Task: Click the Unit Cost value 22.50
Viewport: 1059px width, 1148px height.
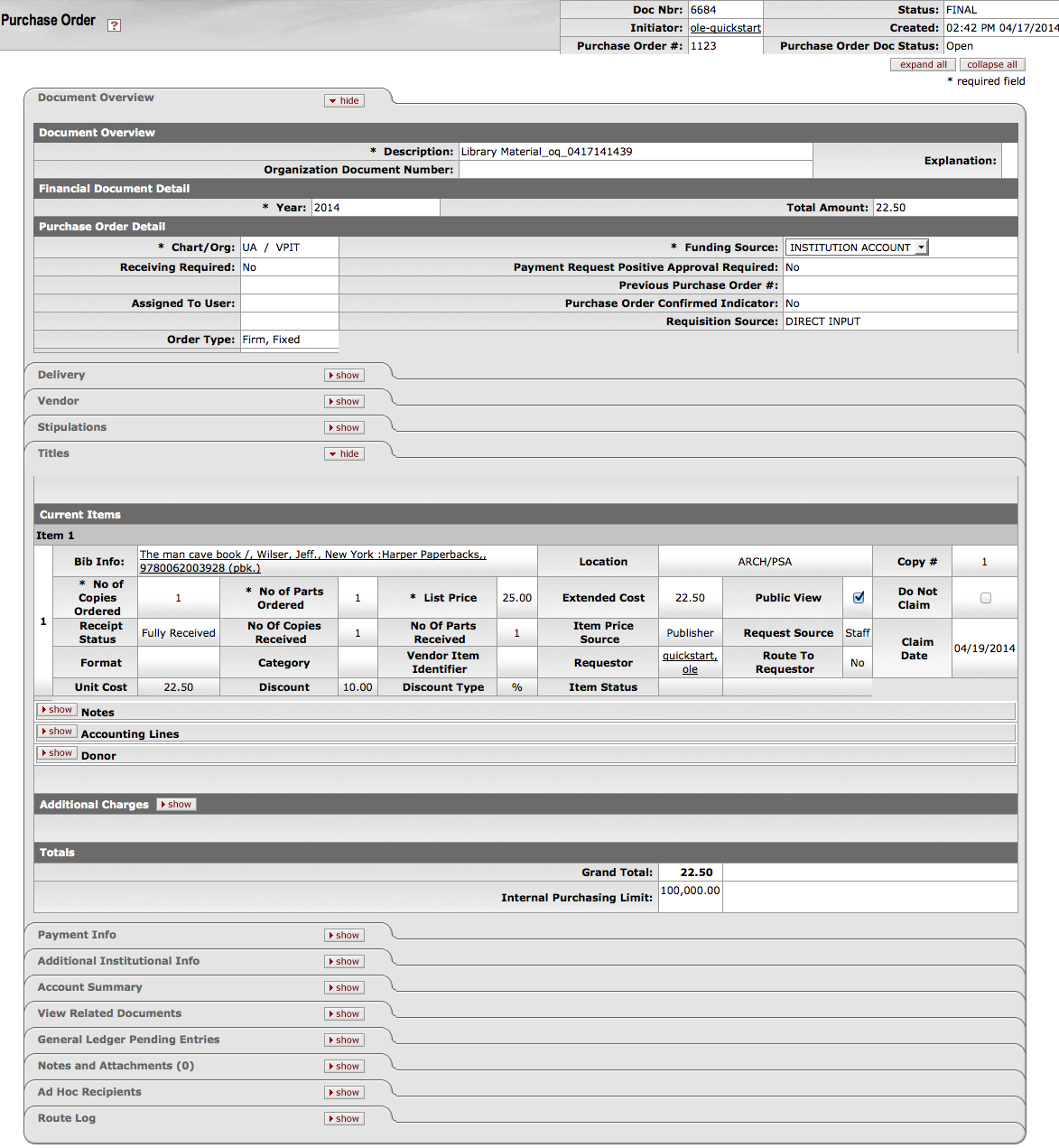Action: pos(179,687)
